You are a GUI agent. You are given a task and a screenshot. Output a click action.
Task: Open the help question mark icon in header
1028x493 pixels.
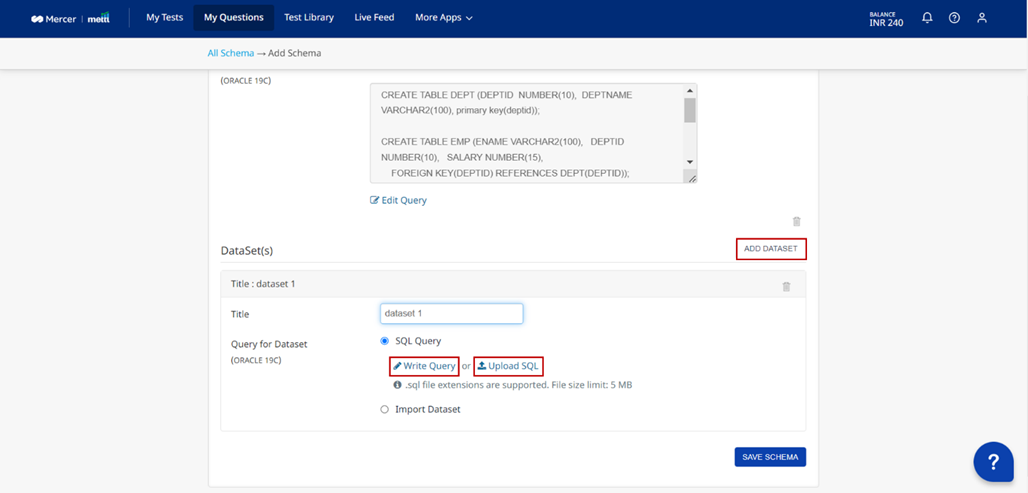tap(955, 18)
